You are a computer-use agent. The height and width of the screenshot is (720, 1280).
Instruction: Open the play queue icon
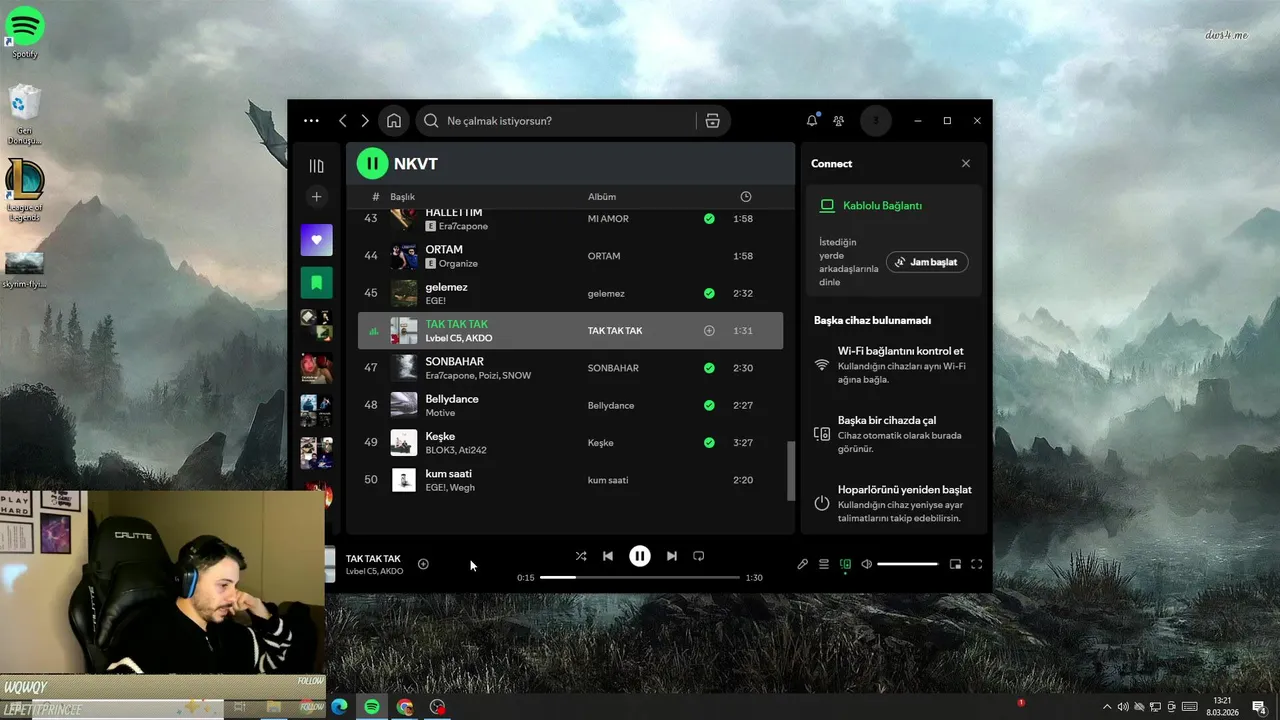coord(824,564)
